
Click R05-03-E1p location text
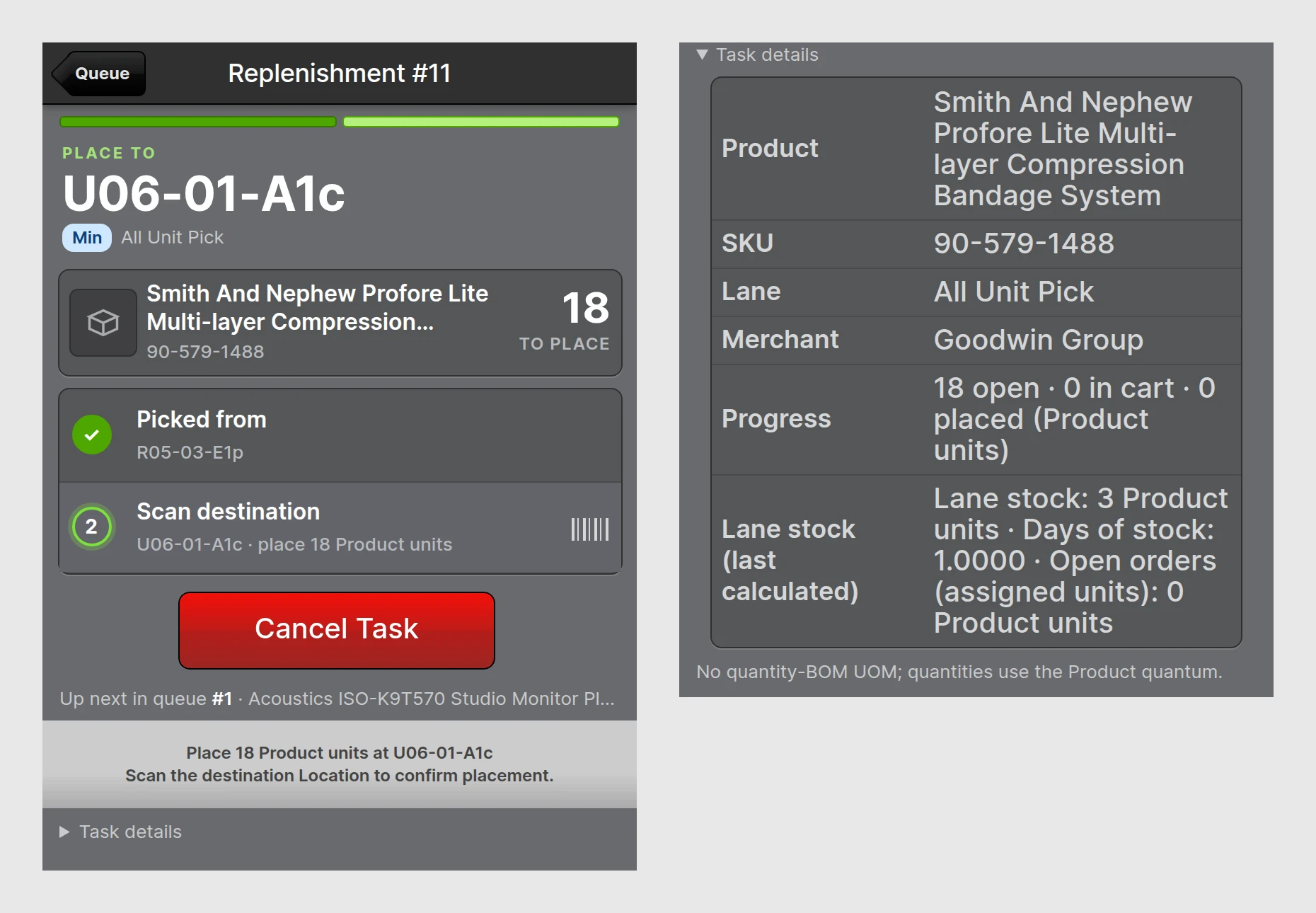tap(190, 452)
